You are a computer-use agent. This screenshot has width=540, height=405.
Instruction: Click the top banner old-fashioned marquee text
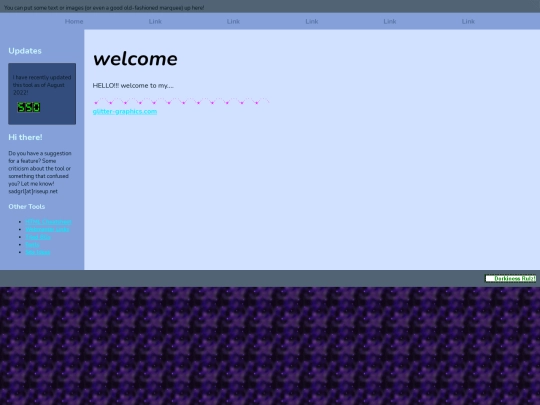click(104, 8)
